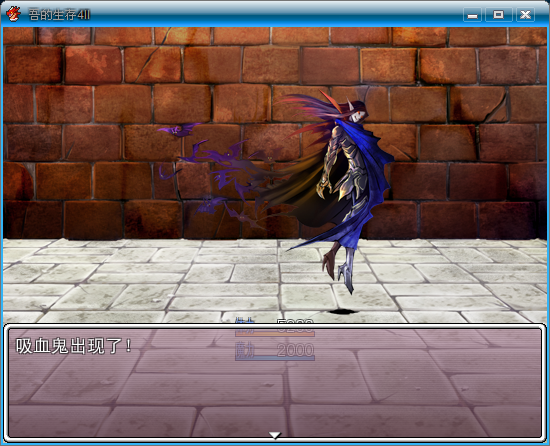The image size is (550, 446).
Task: Click the orange HP gauge bar
Action: 275,334
